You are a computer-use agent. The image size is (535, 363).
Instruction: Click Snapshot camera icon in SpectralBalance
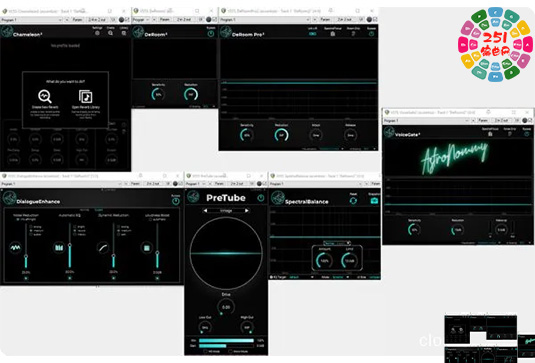coord(374,201)
